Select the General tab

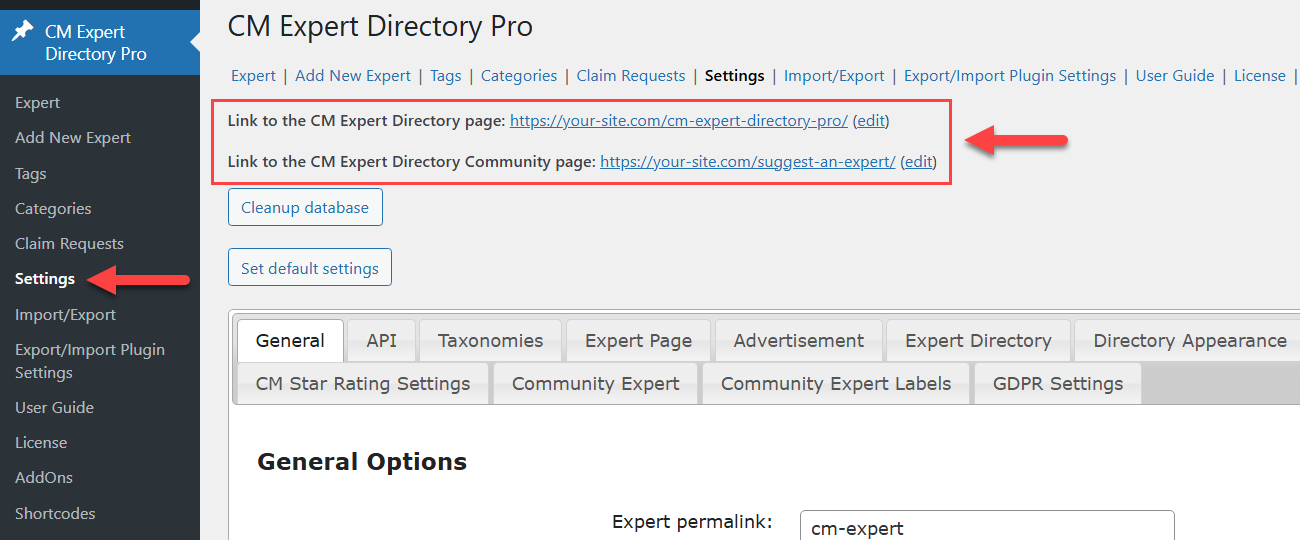290,341
